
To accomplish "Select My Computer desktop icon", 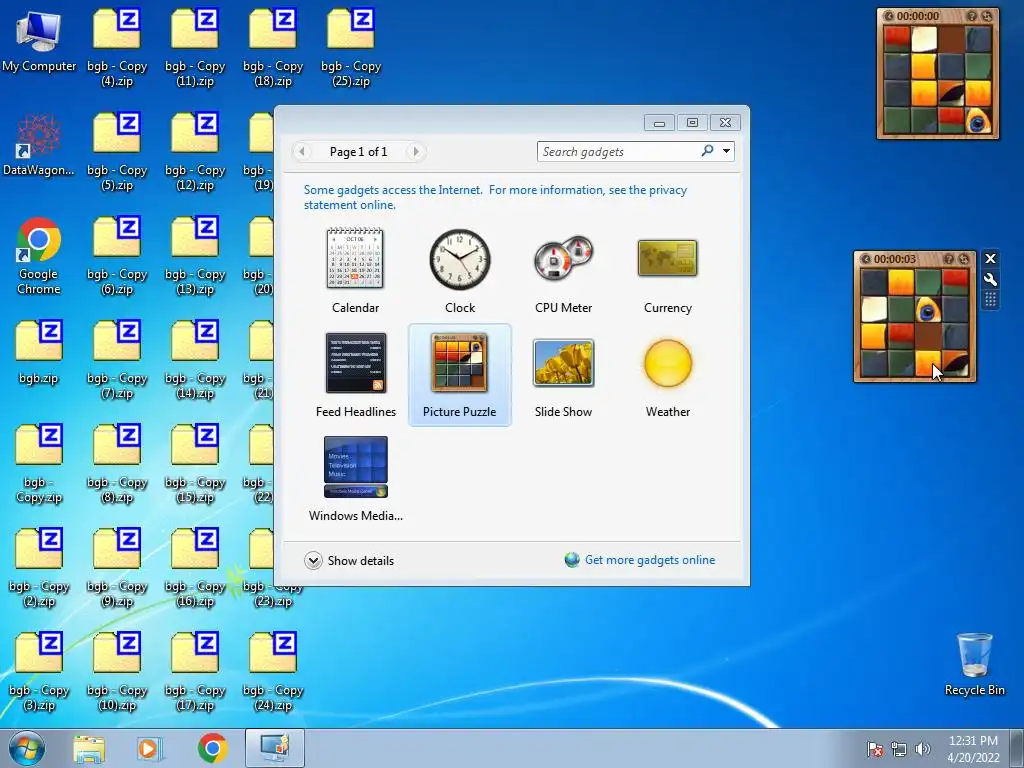I will (x=39, y=41).
